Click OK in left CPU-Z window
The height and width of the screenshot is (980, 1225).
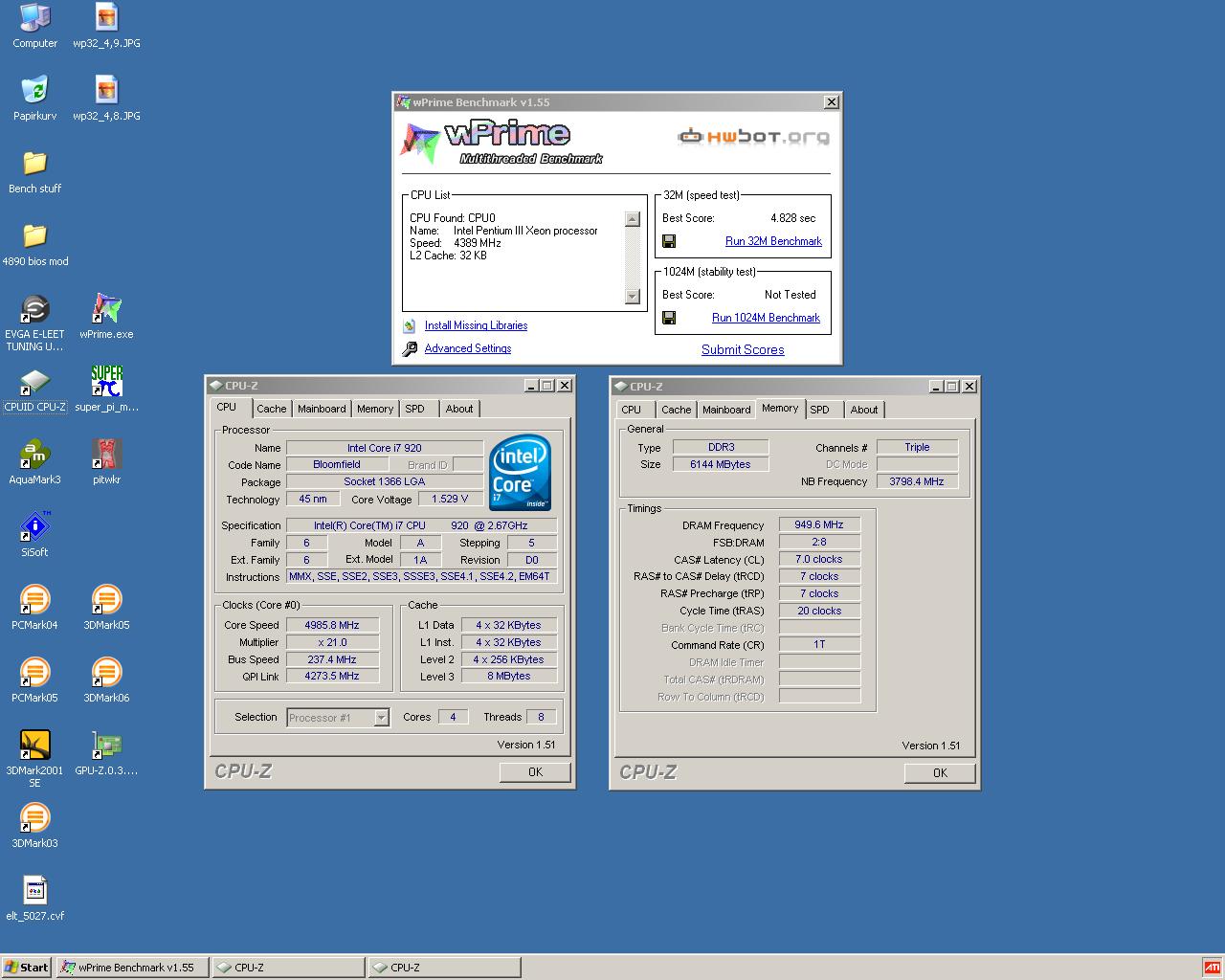(x=535, y=772)
